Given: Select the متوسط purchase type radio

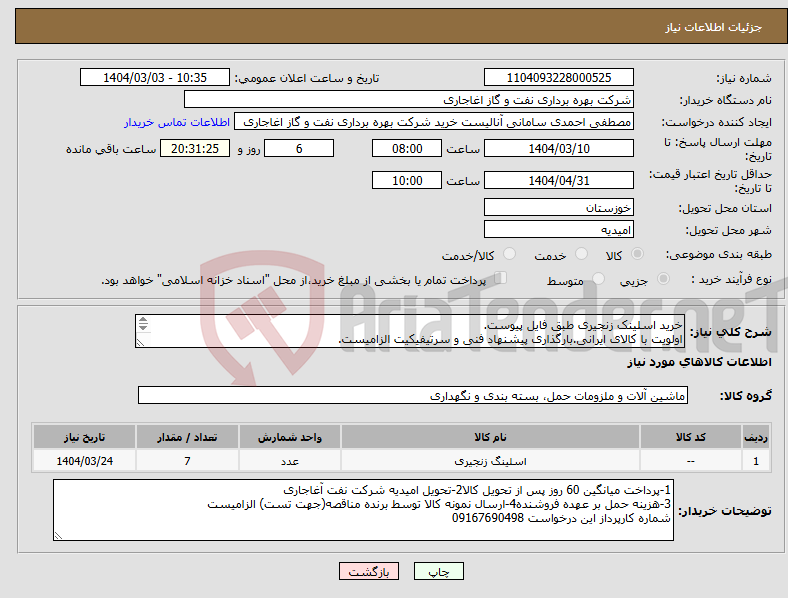Looking at the screenshot, I should pos(598,278).
